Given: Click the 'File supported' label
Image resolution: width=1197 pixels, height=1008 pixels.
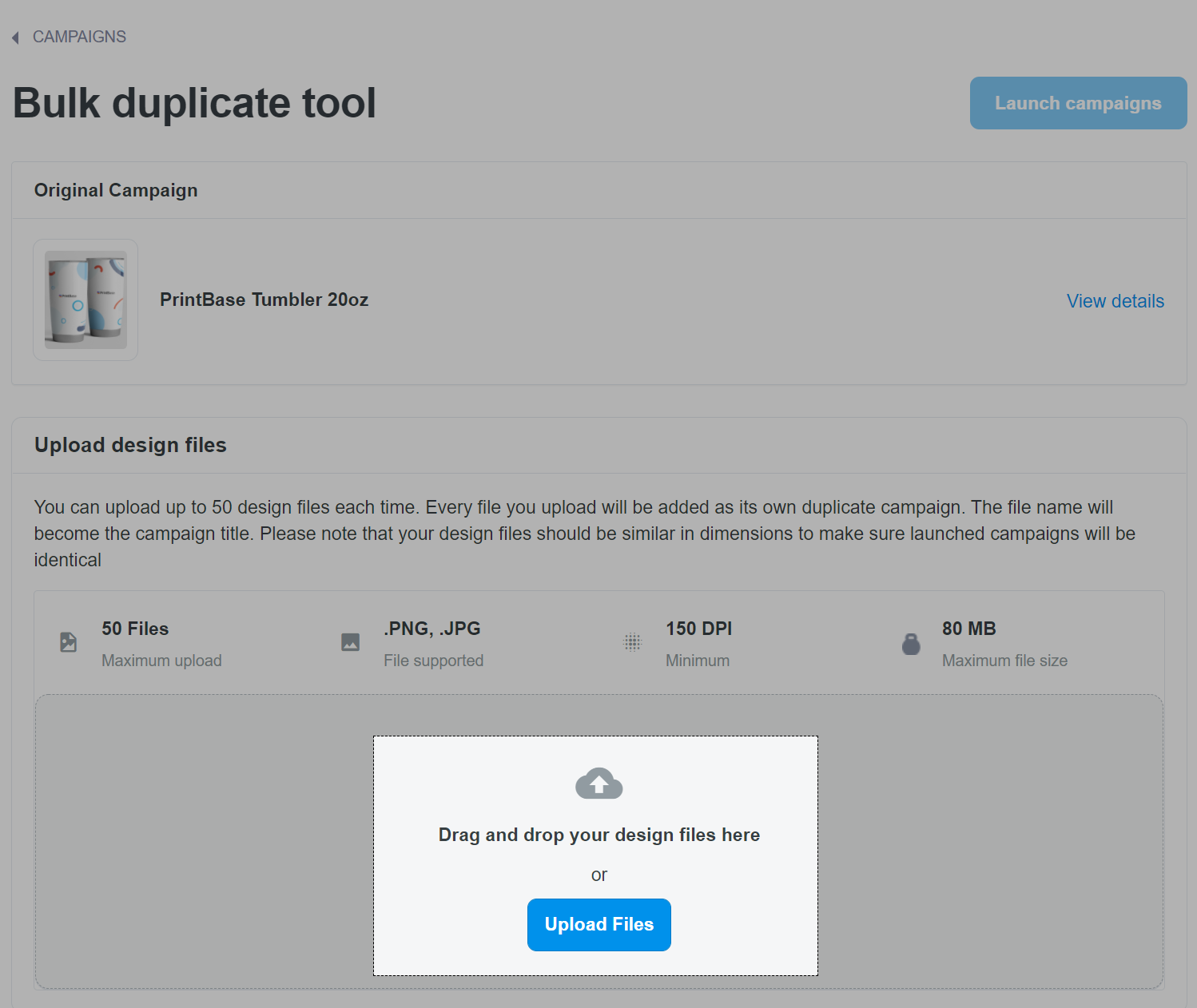Looking at the screenshot, I should tap(433, 661).
